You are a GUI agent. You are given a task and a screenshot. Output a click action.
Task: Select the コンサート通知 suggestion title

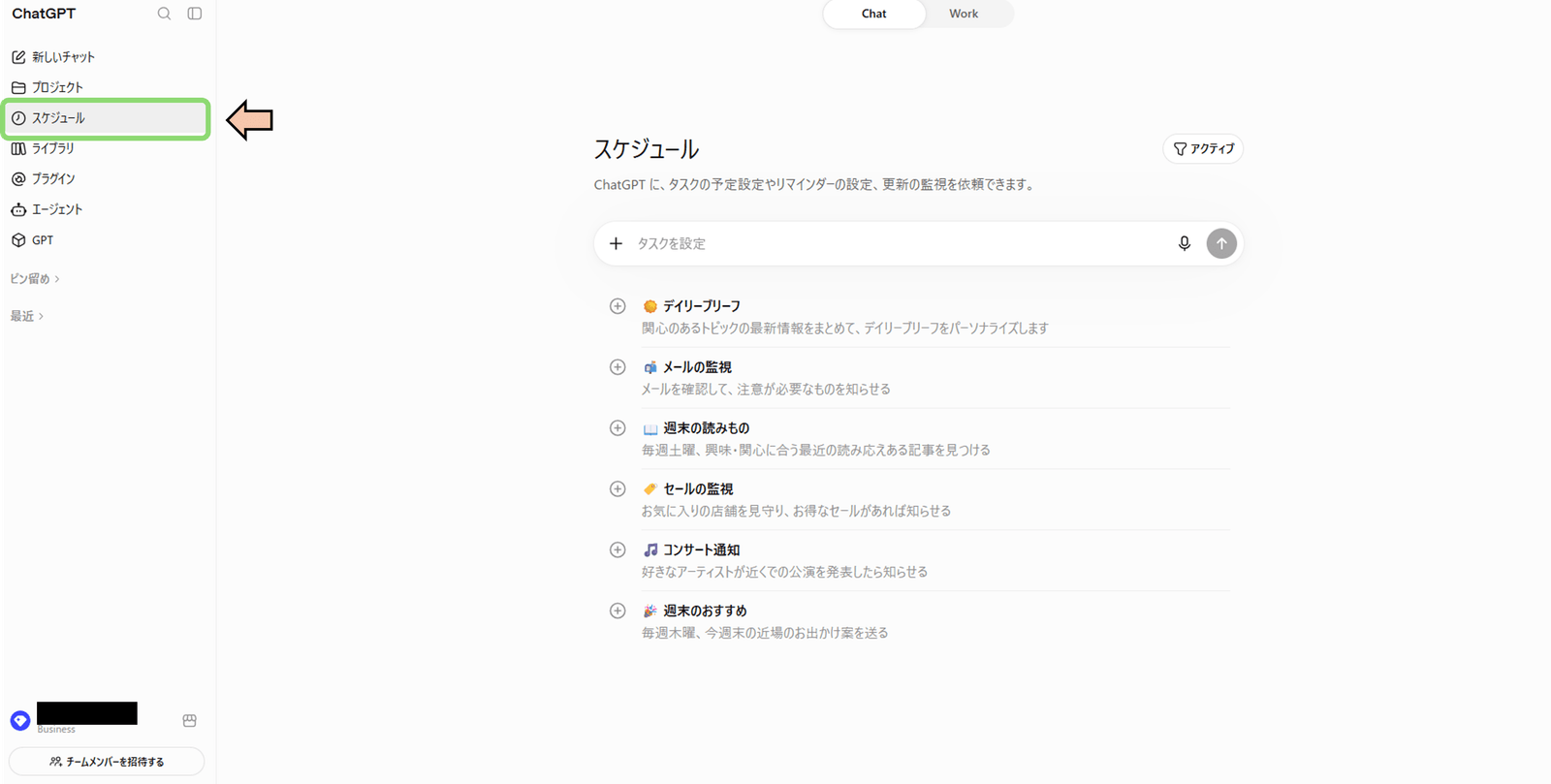(702, 550)
